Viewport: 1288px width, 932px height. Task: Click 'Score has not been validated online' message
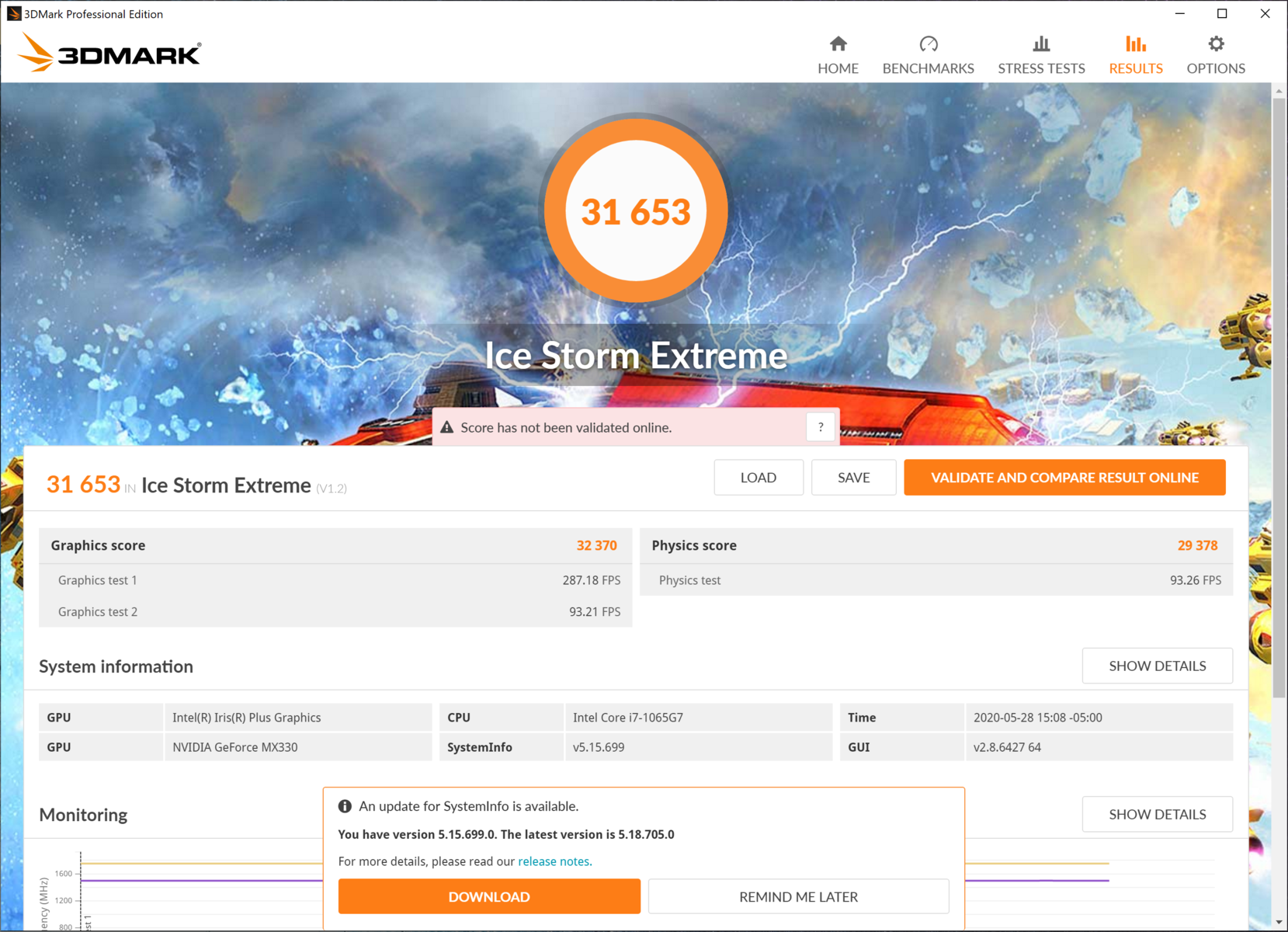click(566, 427)
